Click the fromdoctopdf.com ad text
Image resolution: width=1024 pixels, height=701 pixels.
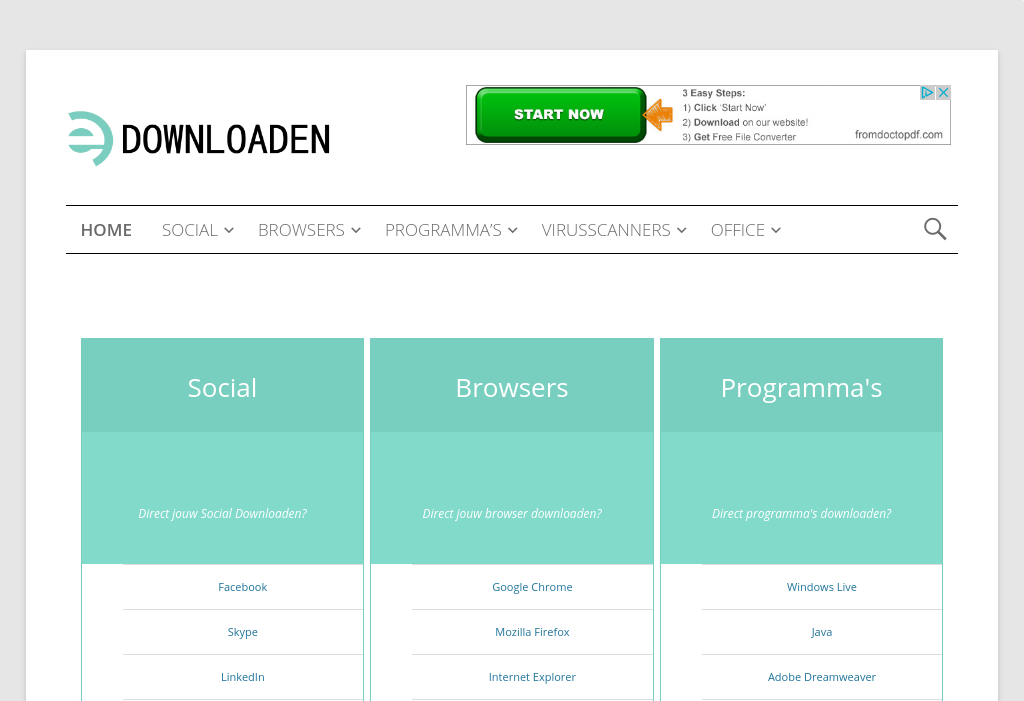pos(899,135)
